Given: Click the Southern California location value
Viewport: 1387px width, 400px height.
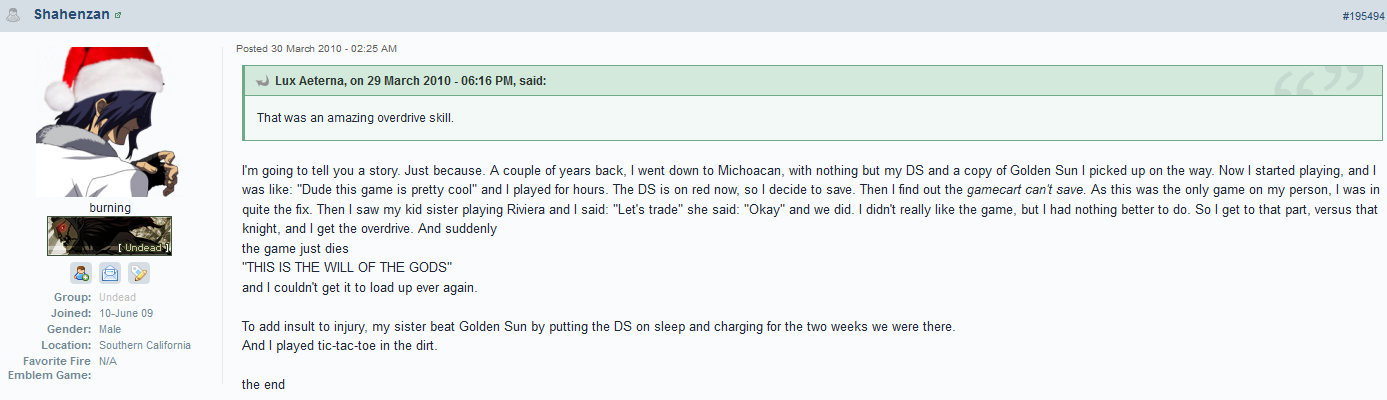Looking at the screenshot, I should click(145, 346).
